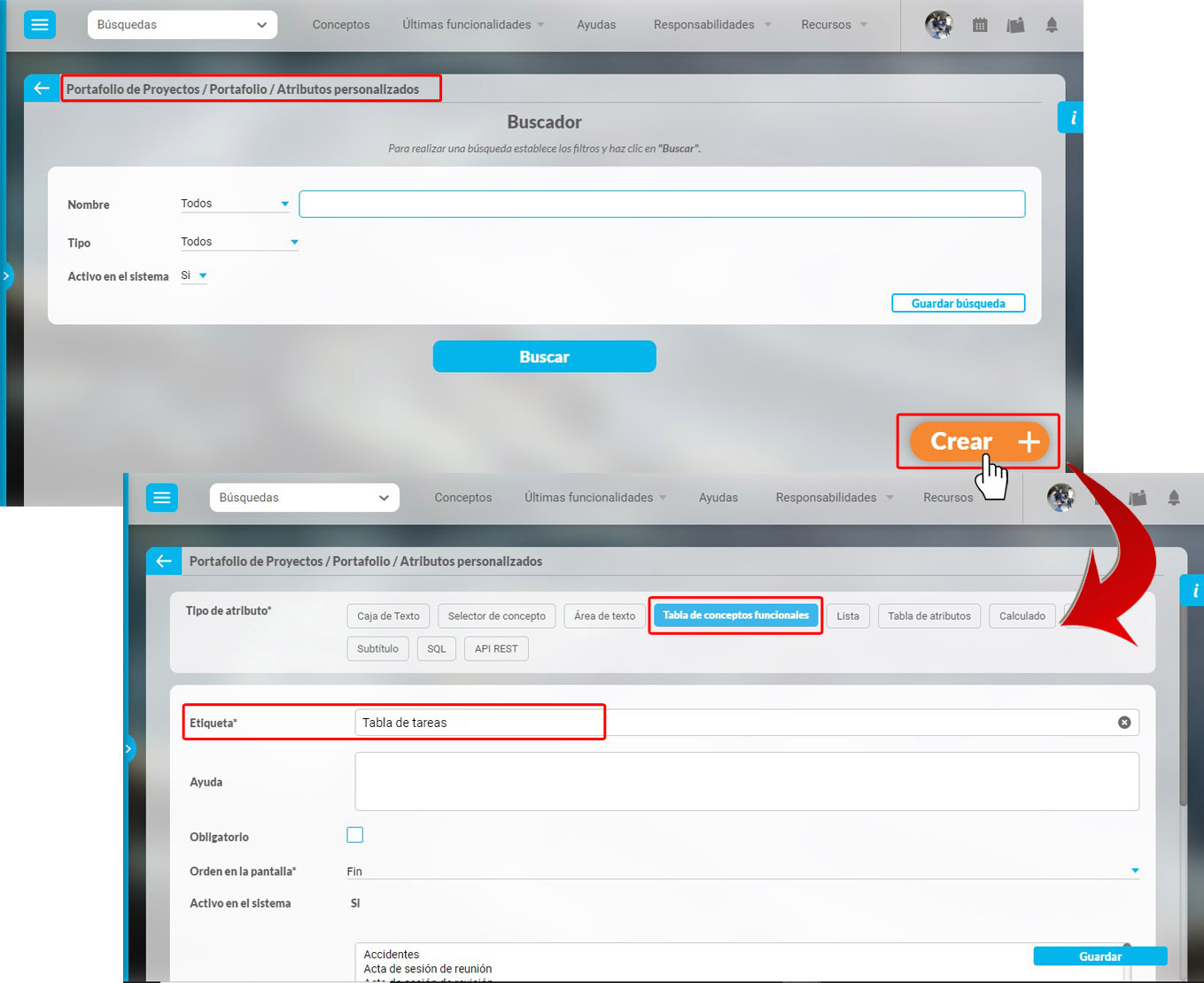Screen dimensions: 1204x983
Task: Click the Guardar búsqueda button
Action: 958,304
